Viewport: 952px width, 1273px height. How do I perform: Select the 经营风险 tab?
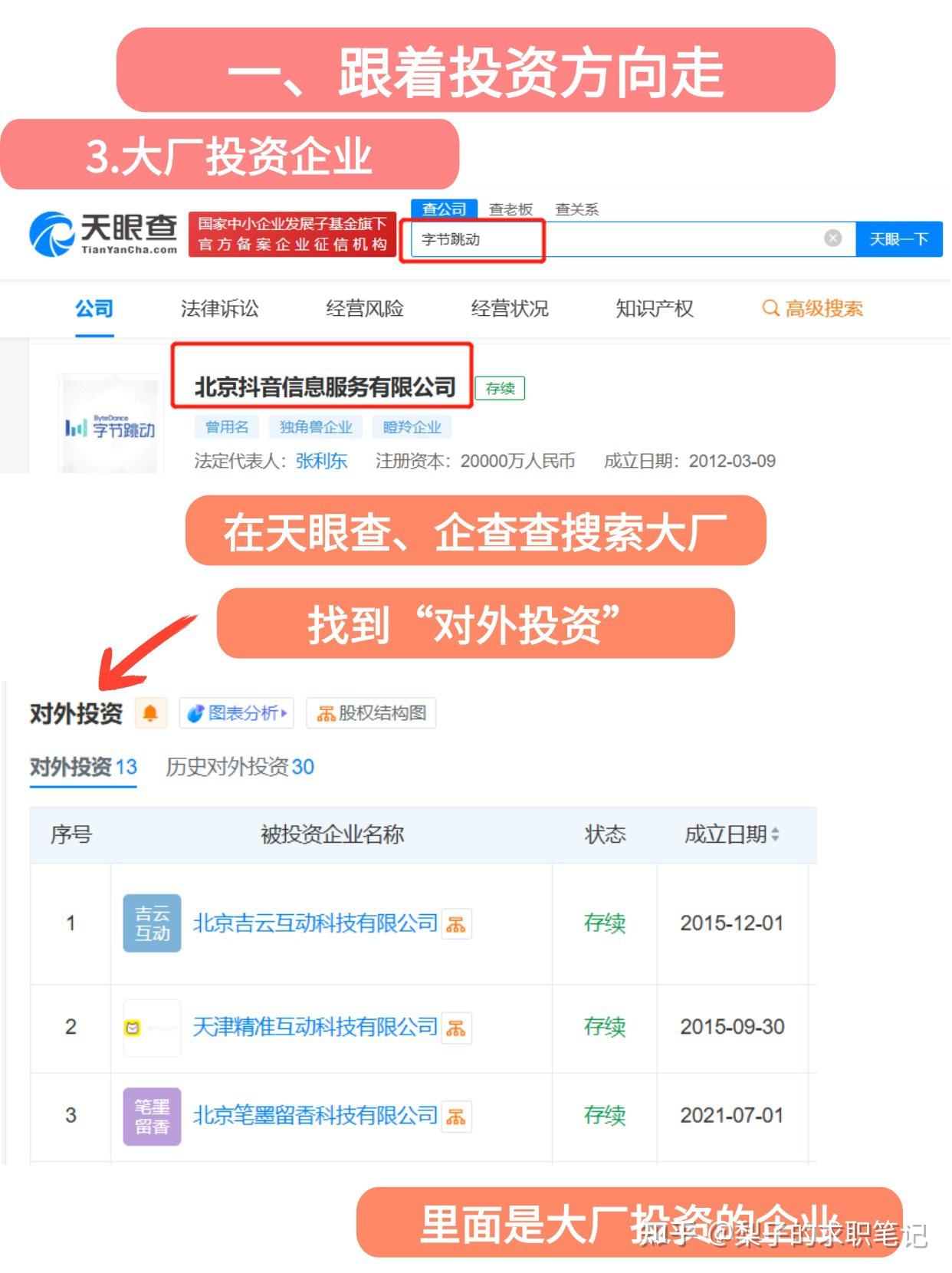coord(365,308)
